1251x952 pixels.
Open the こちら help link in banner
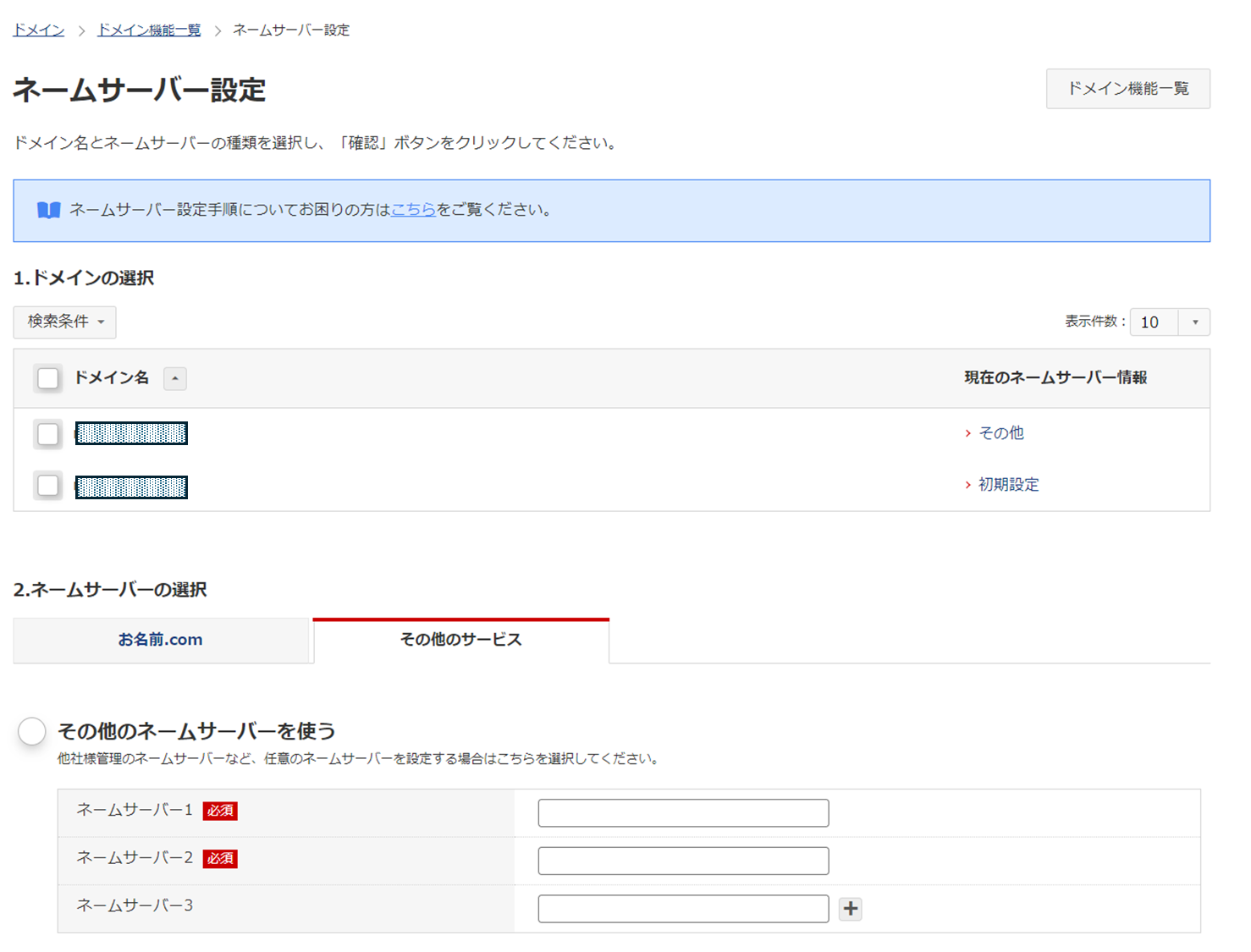413,210
